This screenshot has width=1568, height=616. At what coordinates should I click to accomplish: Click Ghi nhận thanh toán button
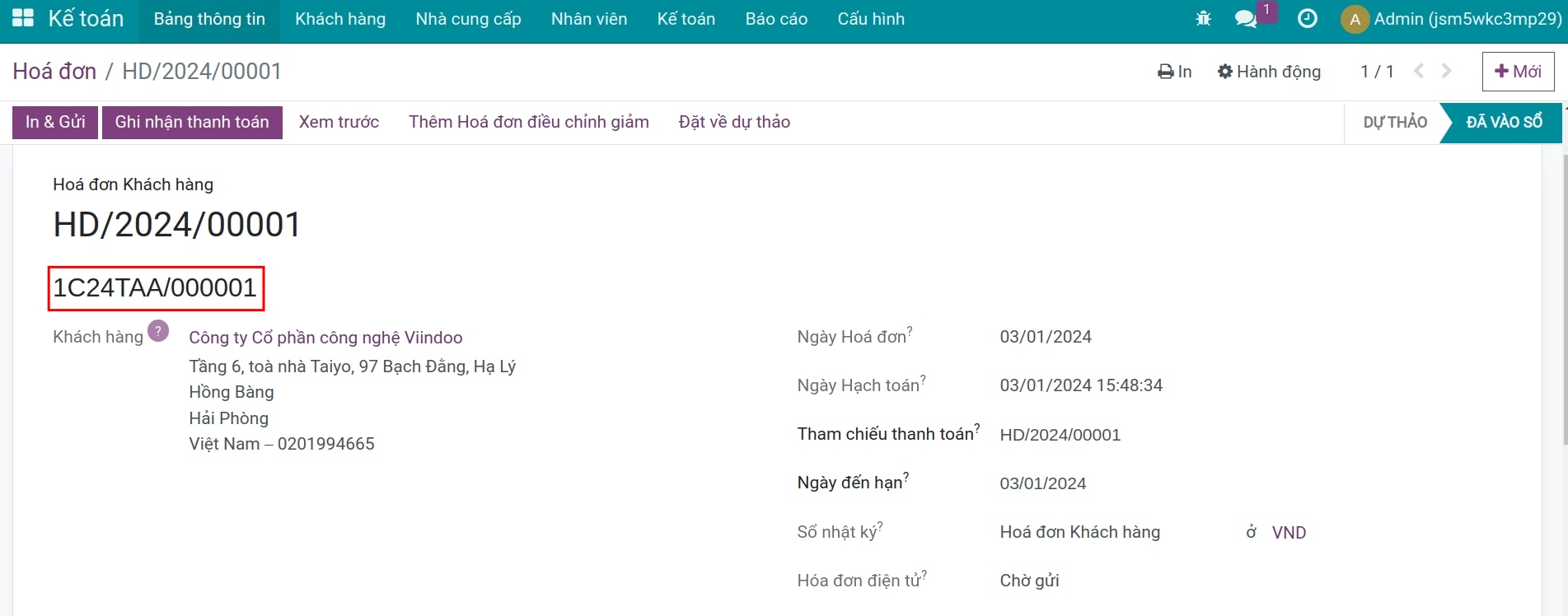point(192,122)
